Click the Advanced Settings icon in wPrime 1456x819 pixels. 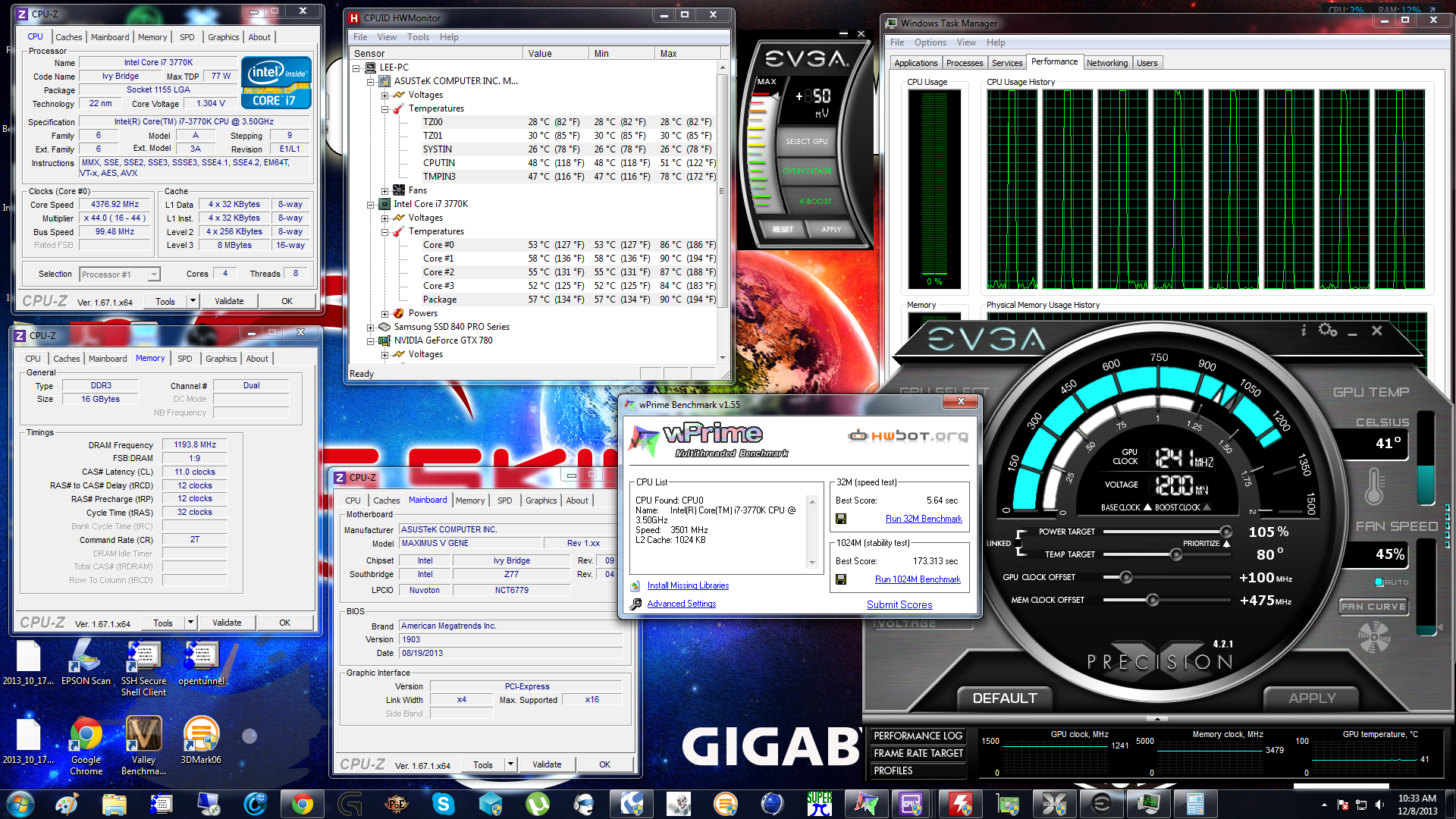(x=635, y=604)
